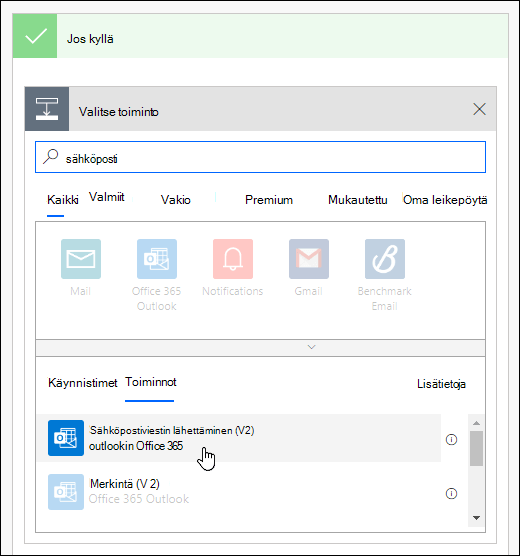Open the Premium connectors tab
Screen dimensions: 520x556
click(269, 200)
